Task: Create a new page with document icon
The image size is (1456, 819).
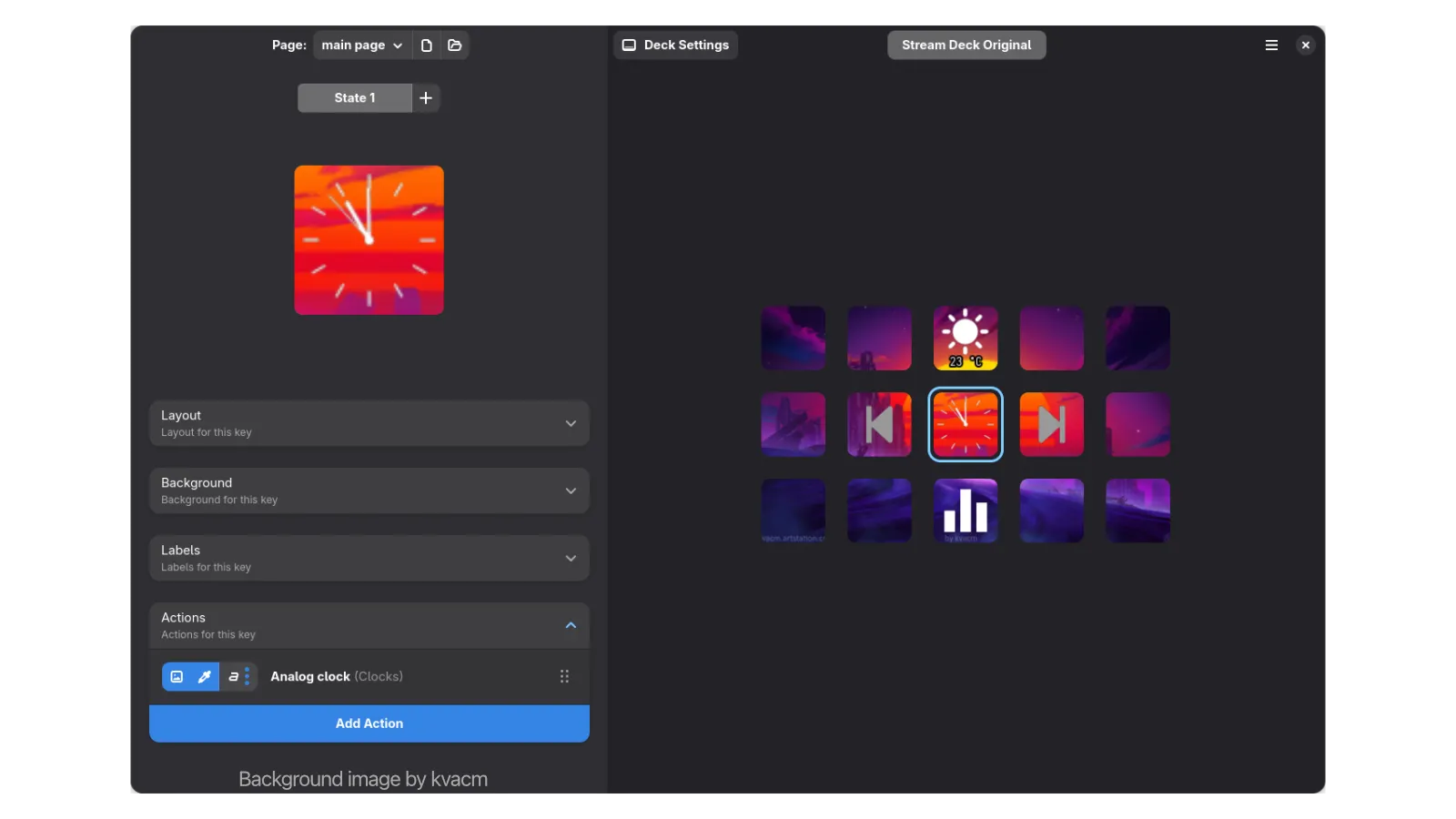Action: (x=426, y=45)
